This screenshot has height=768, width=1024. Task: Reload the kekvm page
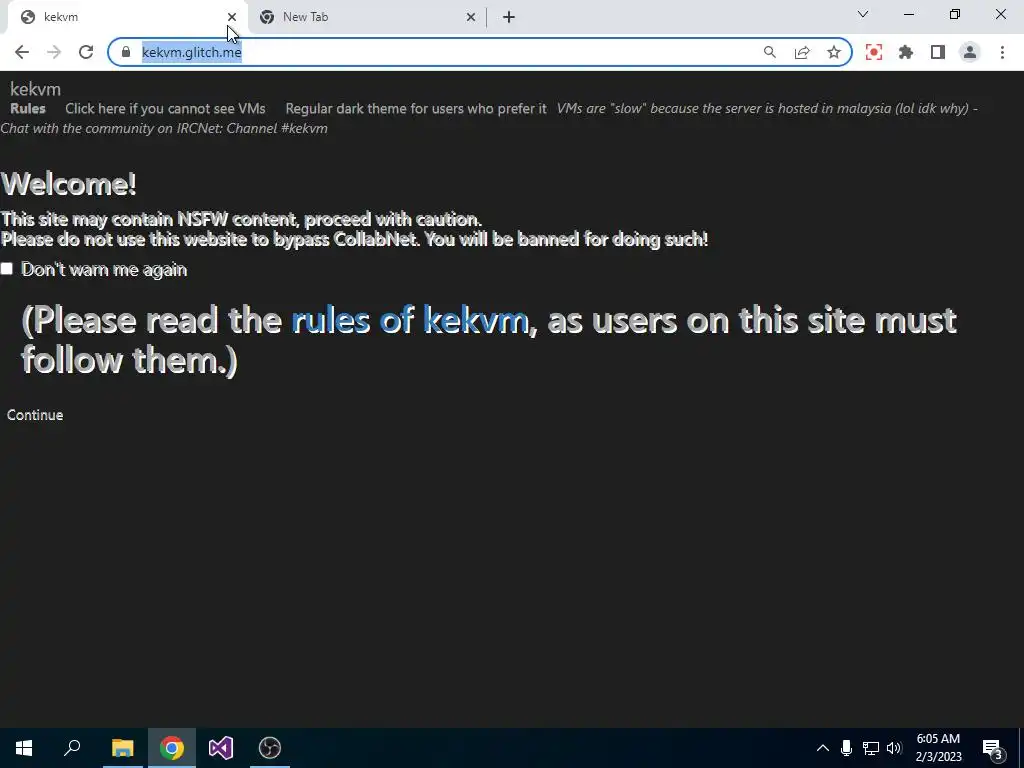tap(86, 52)
